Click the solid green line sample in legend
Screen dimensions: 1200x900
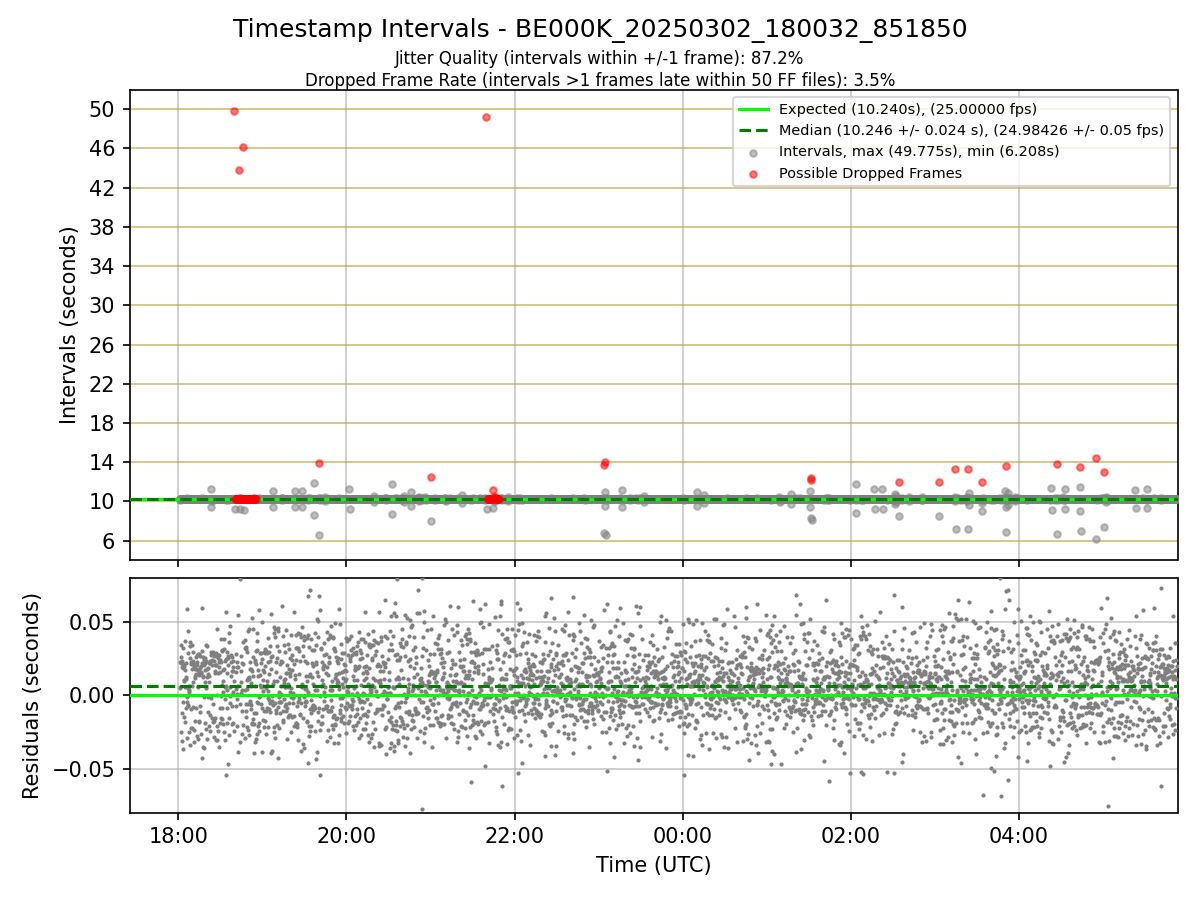click(753, 109)
